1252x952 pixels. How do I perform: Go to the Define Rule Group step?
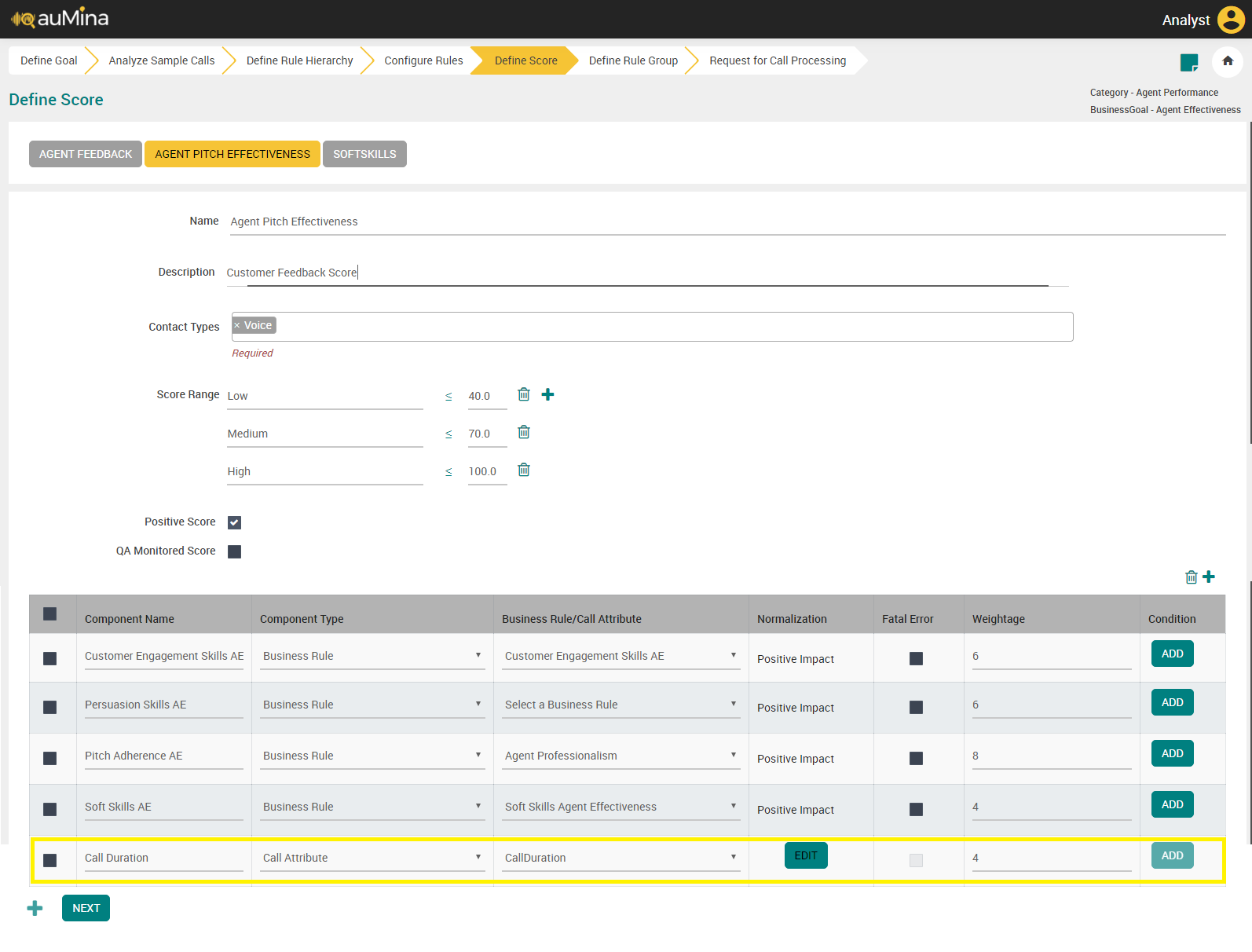pyautogui.click(x=634, y=60)
